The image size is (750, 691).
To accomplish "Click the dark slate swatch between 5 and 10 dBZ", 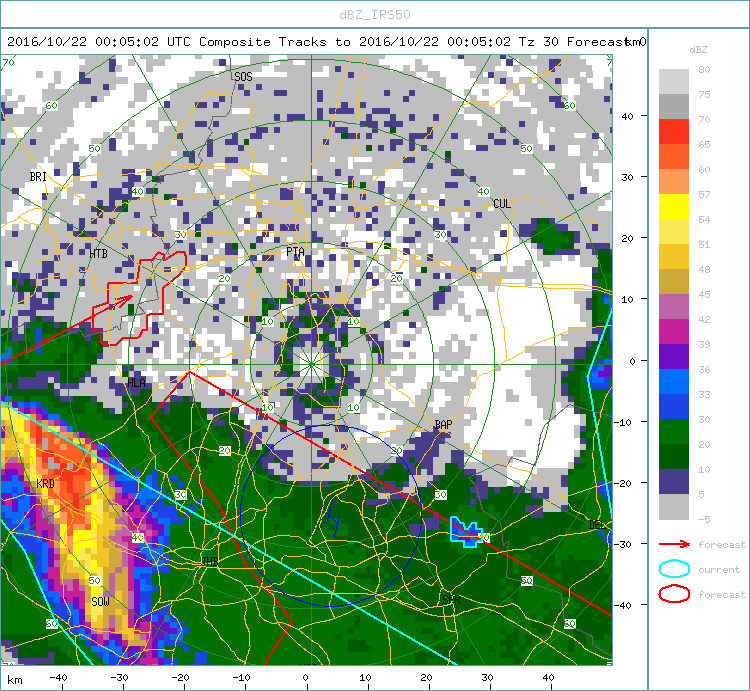I will [673, 482].
